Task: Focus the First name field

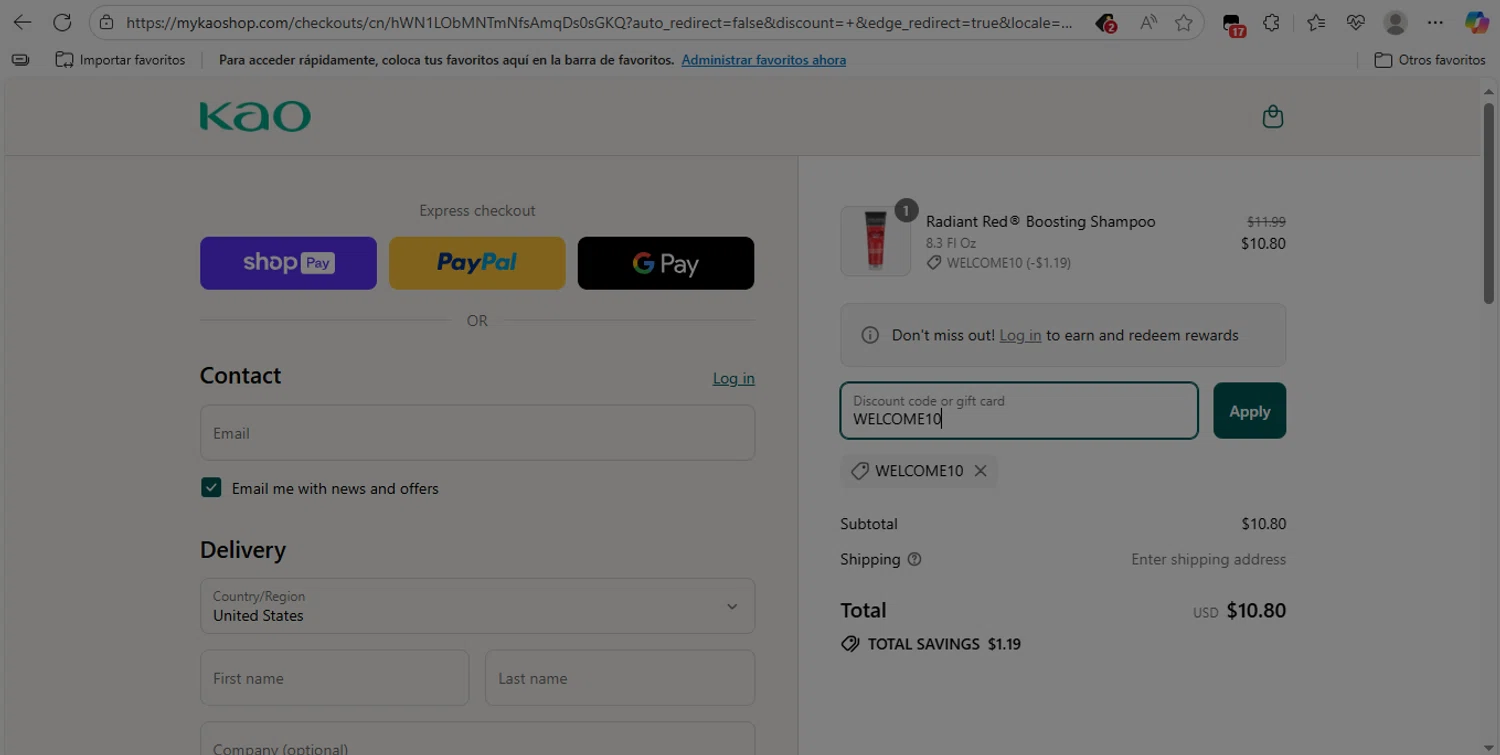Action: click(334, 678)
